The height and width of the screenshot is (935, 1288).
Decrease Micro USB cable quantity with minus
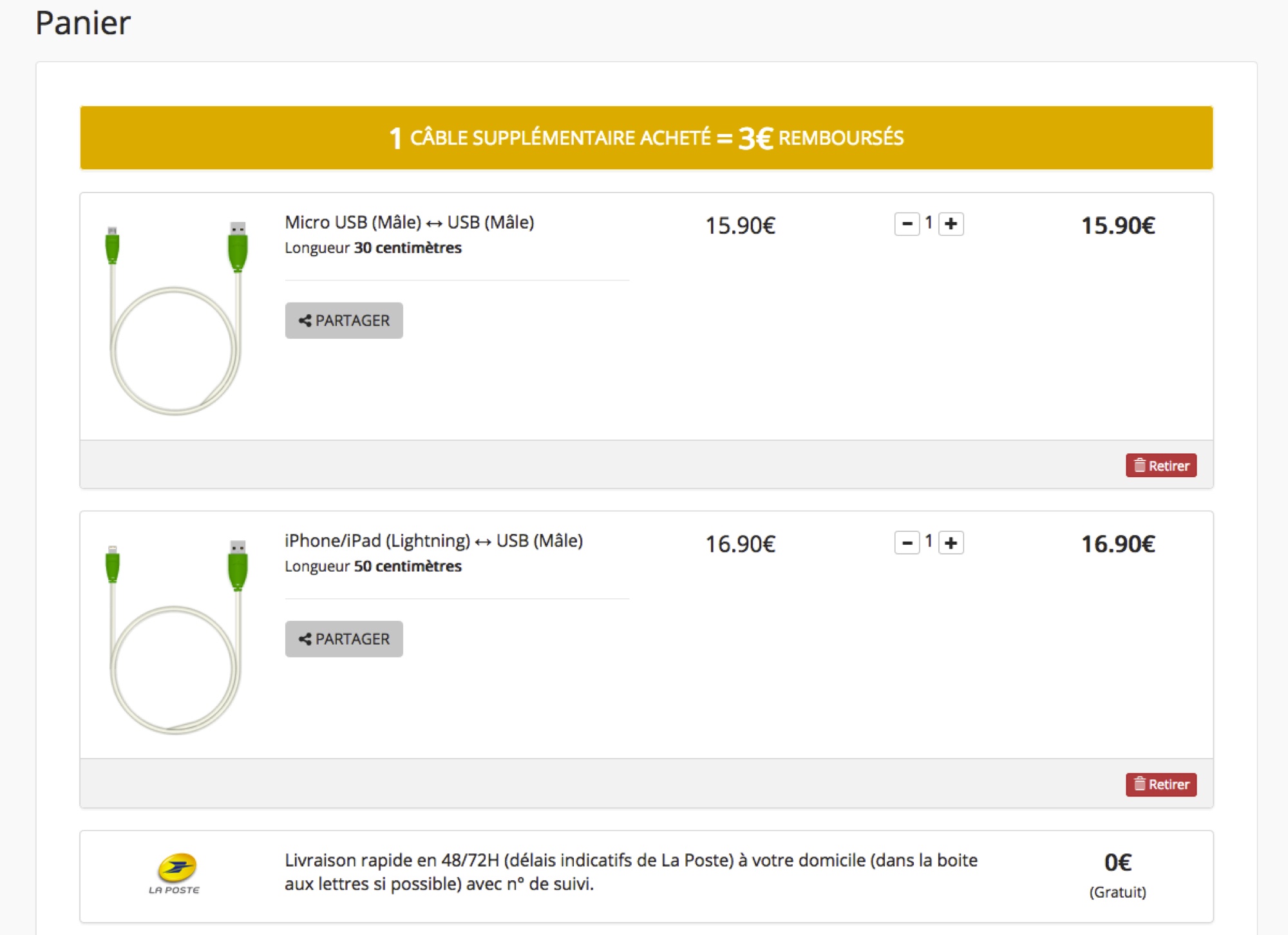click(907, 224)
